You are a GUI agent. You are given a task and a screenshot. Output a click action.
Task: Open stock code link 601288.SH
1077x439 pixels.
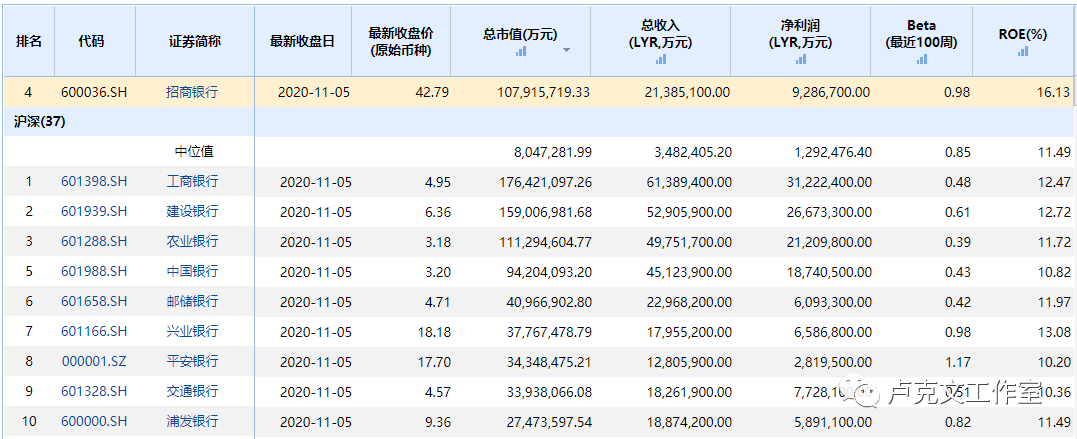94,241
